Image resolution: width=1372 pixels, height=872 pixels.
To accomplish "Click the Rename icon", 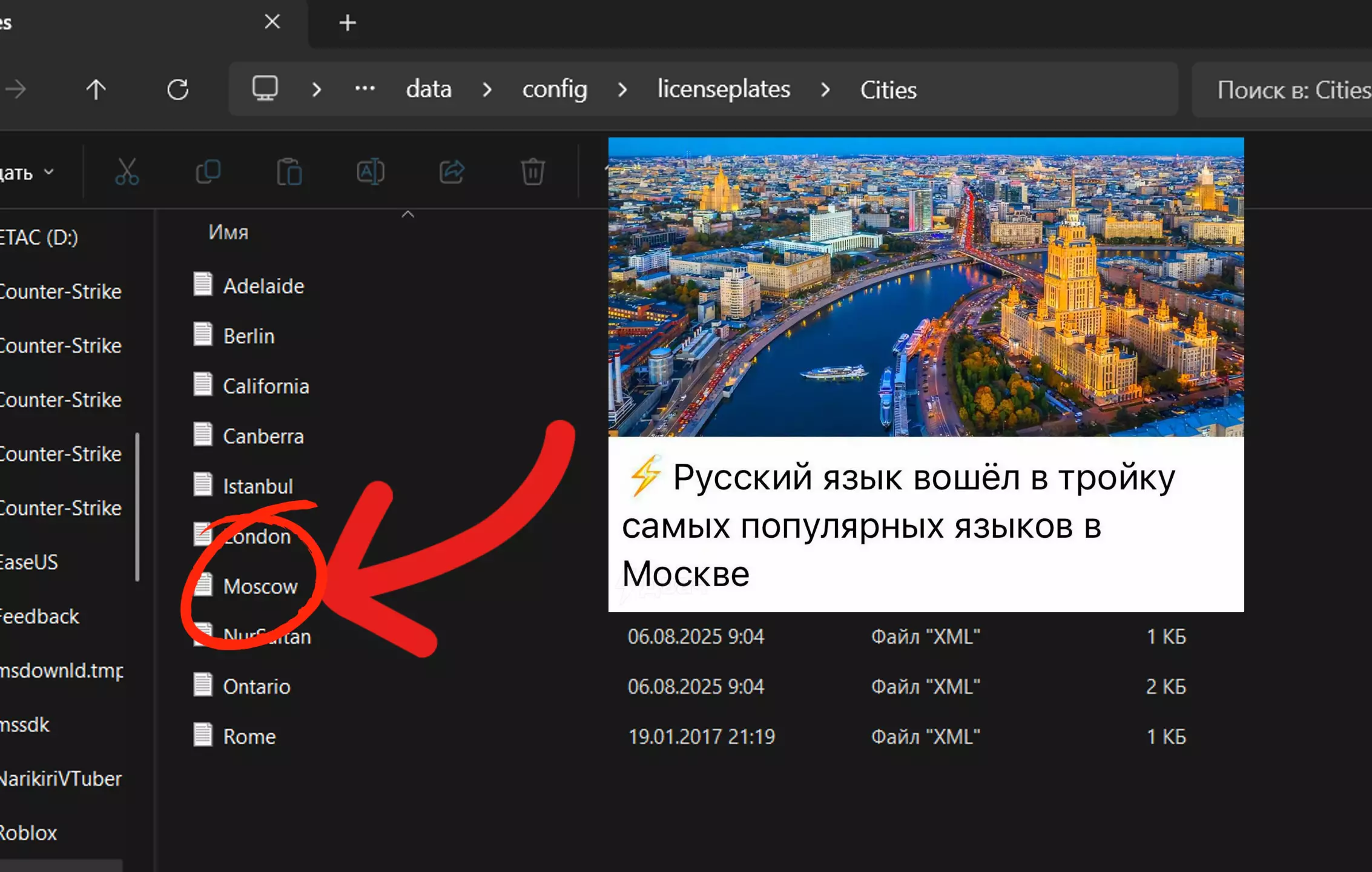I will [x=371, y=172].
